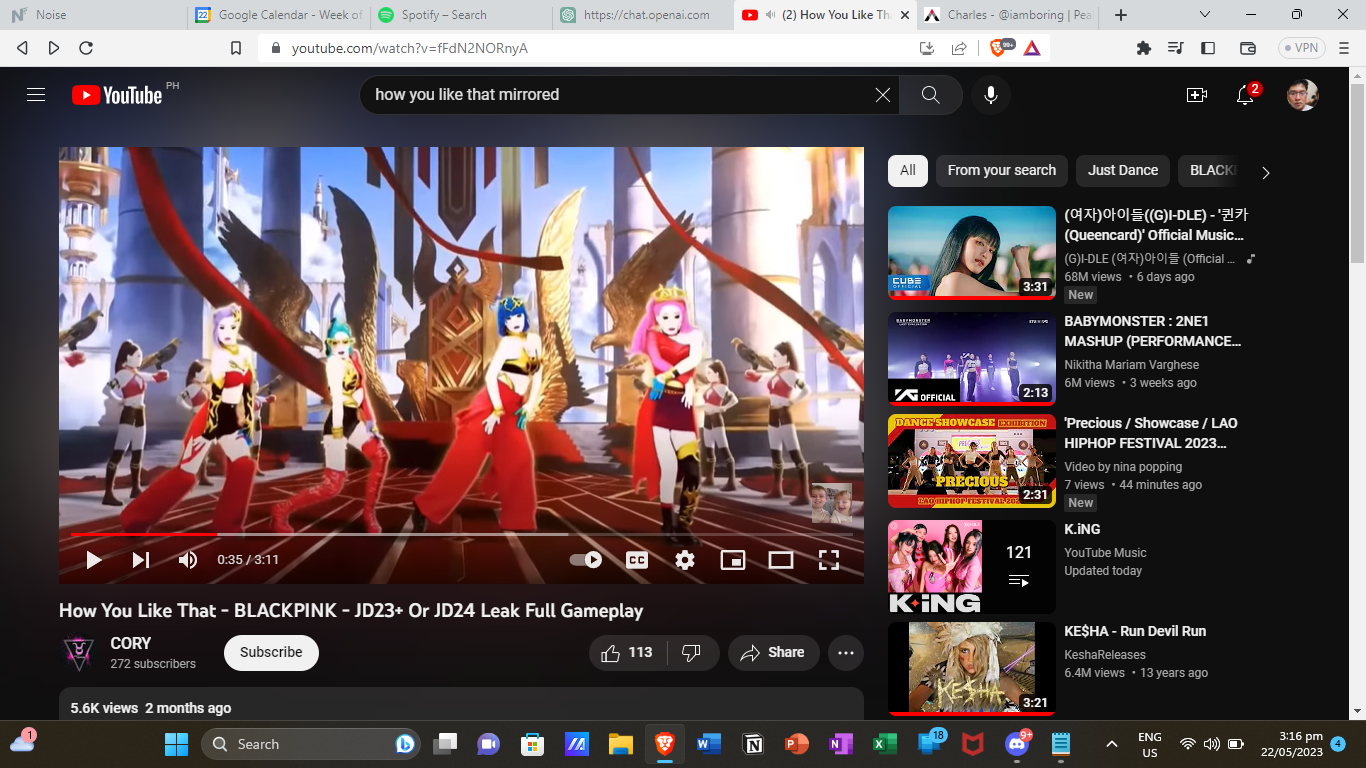Screen dimensions: 1366x768
Task: Open YouTube notifications bell
Action: (1245, 95)
